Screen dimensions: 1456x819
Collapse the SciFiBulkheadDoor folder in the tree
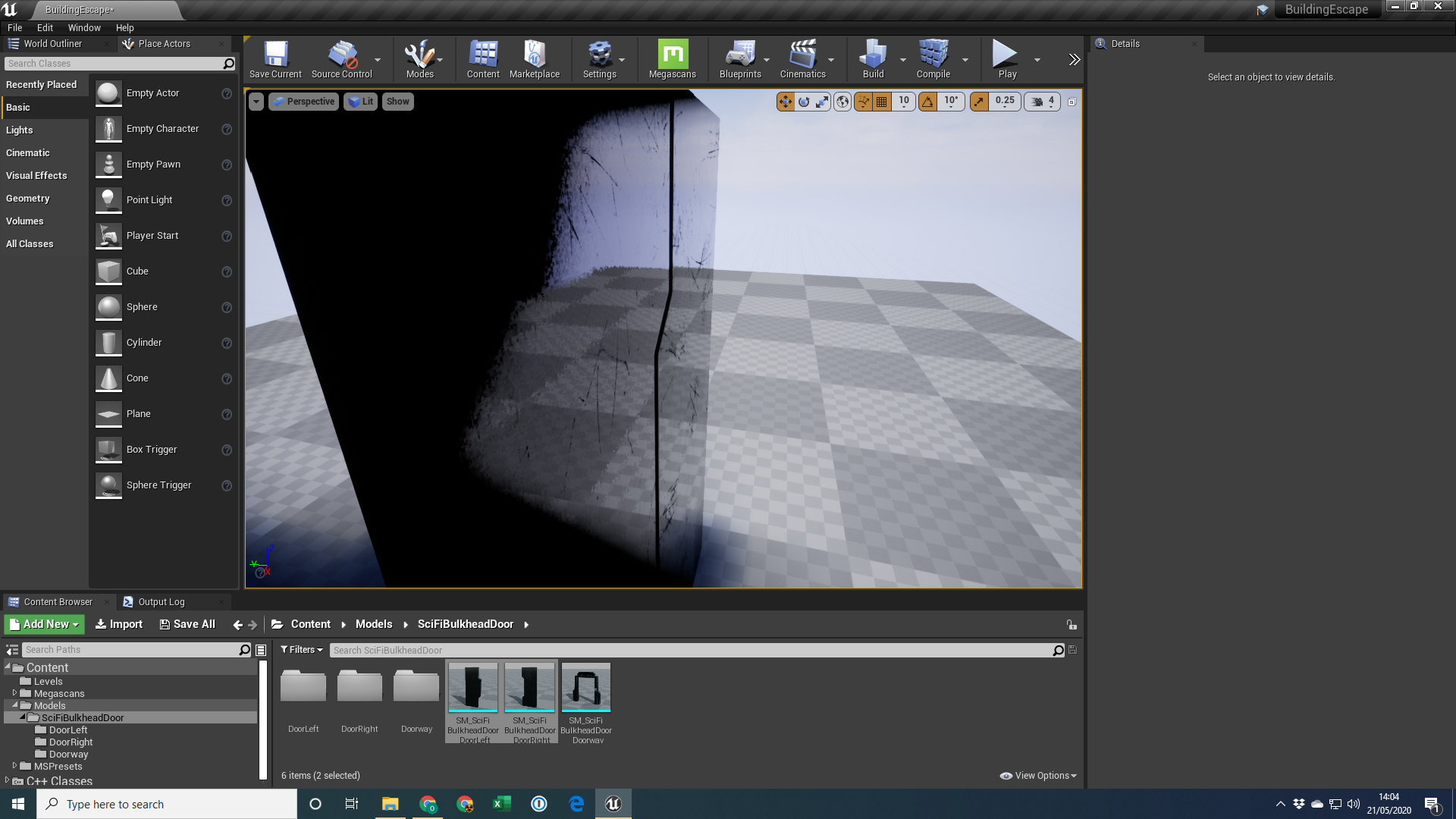[x=23, y=717]
